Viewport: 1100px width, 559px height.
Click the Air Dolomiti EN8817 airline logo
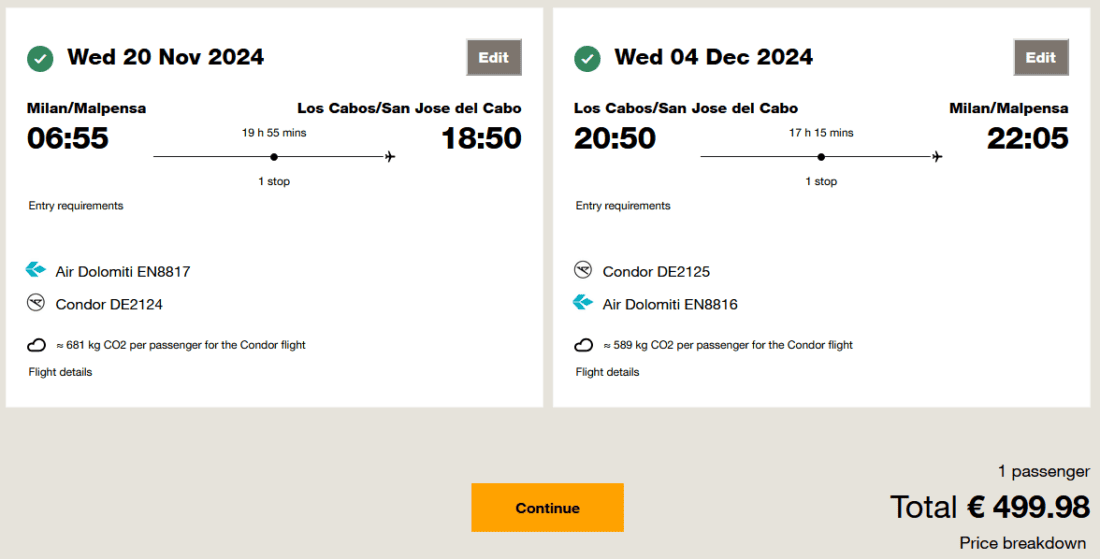click(x=36, y=270)
